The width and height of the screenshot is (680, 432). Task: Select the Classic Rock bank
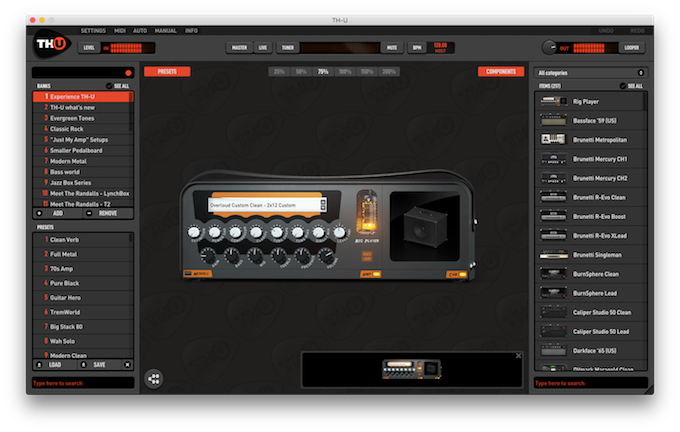(81, 129)
